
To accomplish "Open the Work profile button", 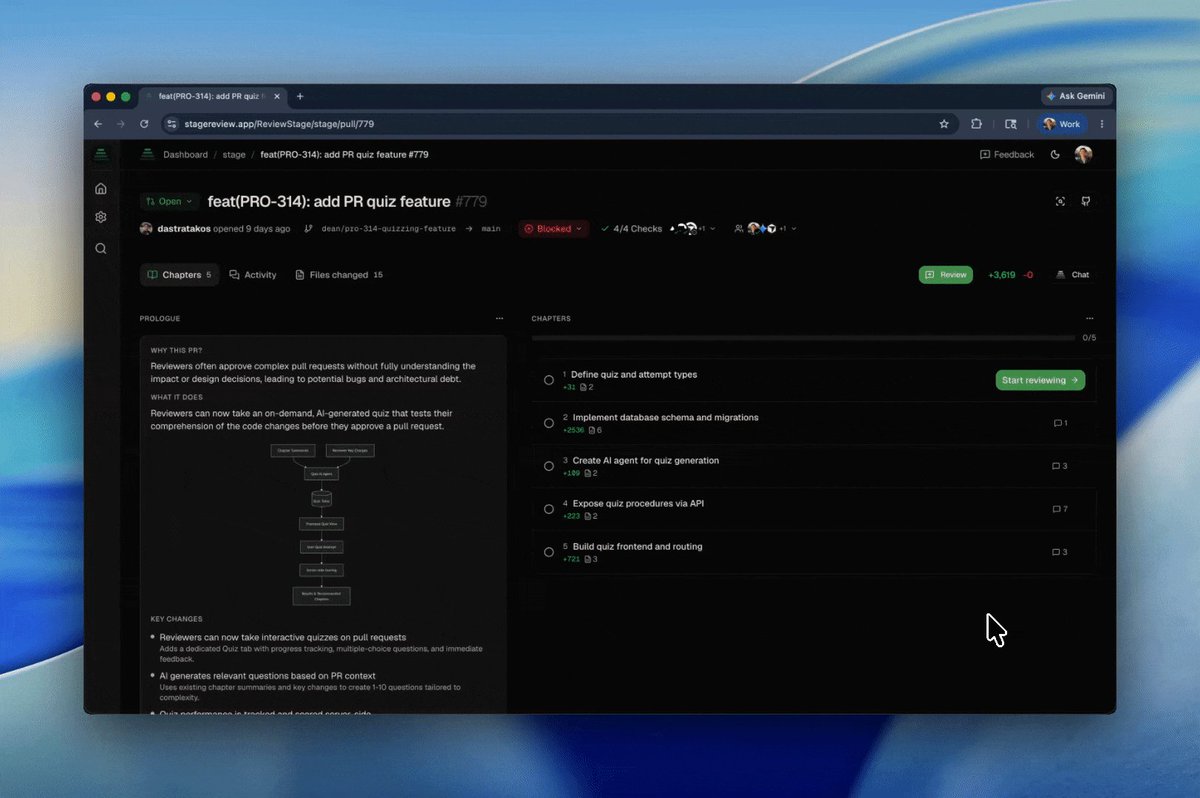I will [1062, 124].
